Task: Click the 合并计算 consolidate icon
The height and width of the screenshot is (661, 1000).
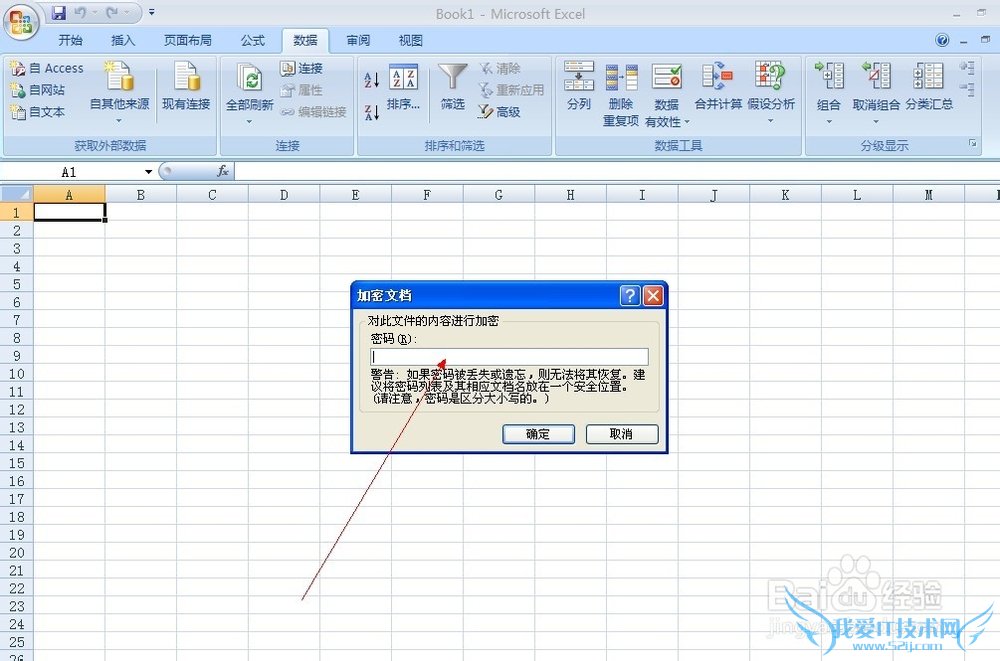Action: [717, 77]
